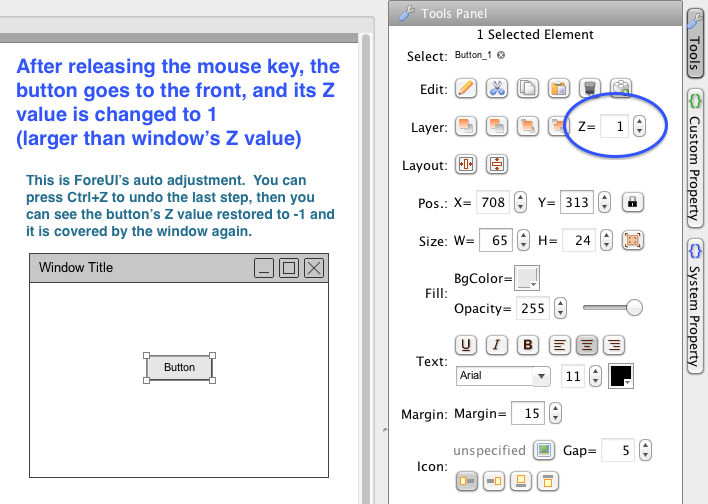The height and width of the screenshot is (504, 708).
Task: Toggle bold text formatting
Action: [x=529, y=345]
